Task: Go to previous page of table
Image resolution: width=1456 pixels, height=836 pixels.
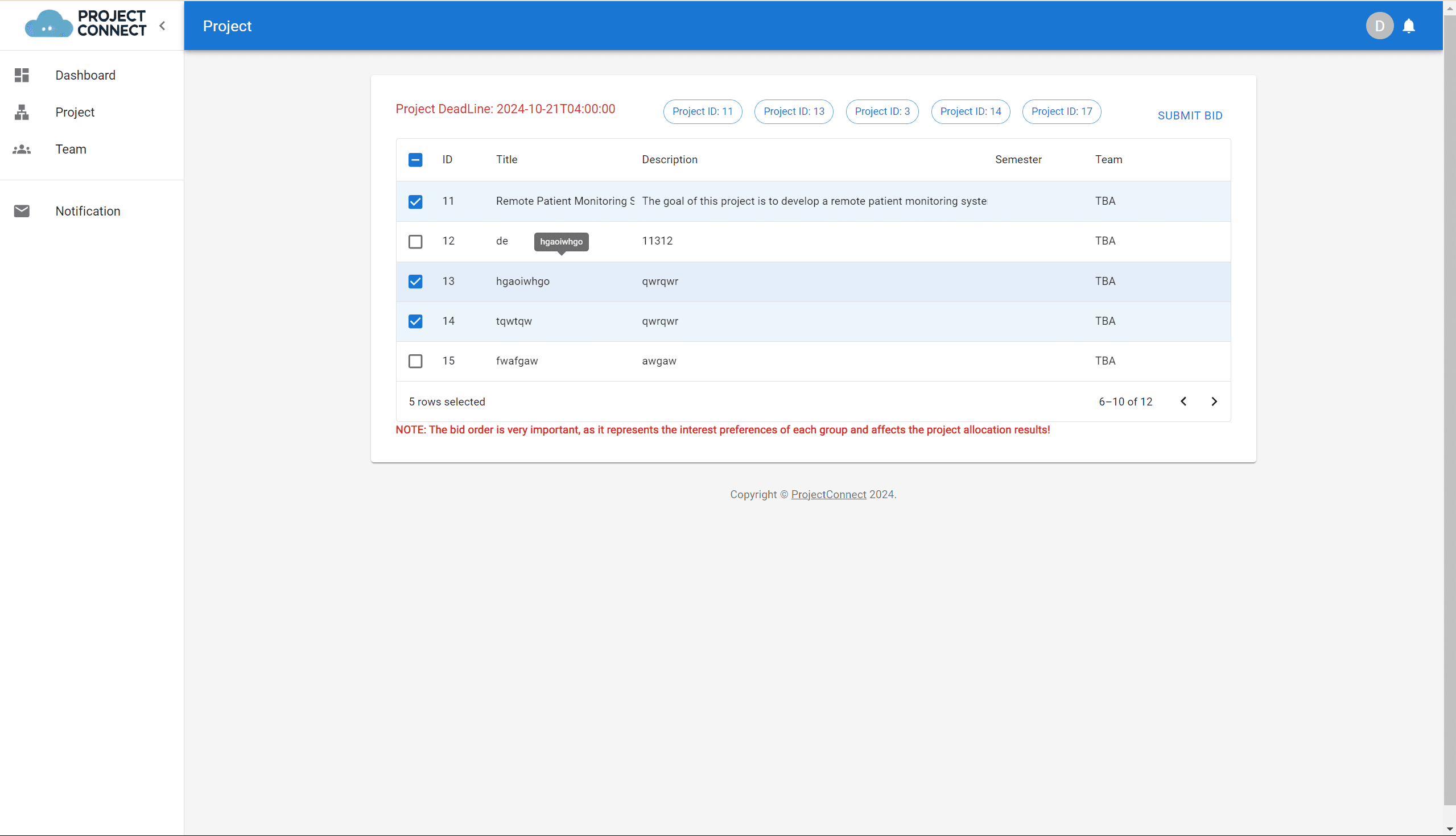Action: point(1183,402)
